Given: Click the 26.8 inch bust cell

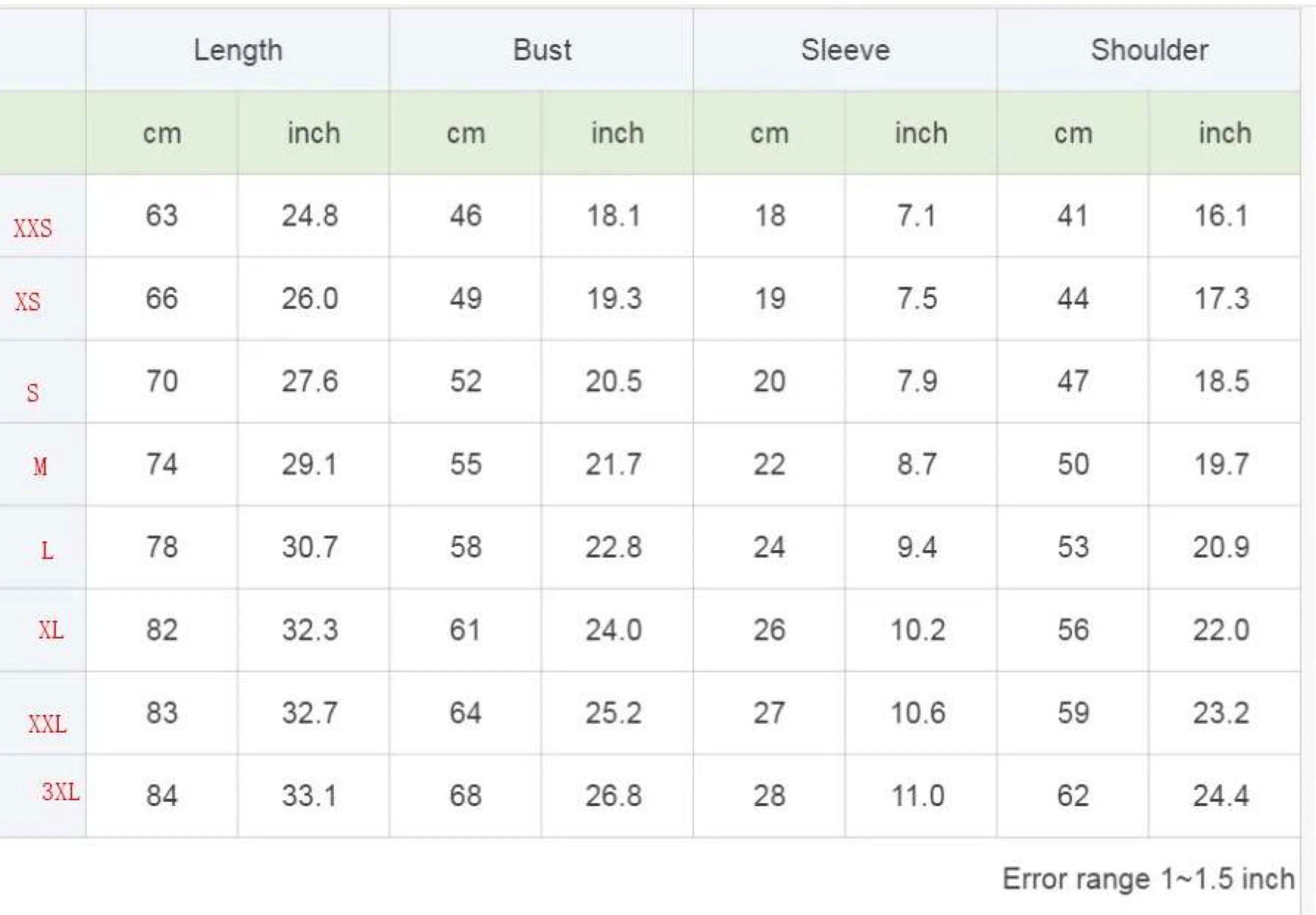Looking at the screenshot, I should (617, 796).
